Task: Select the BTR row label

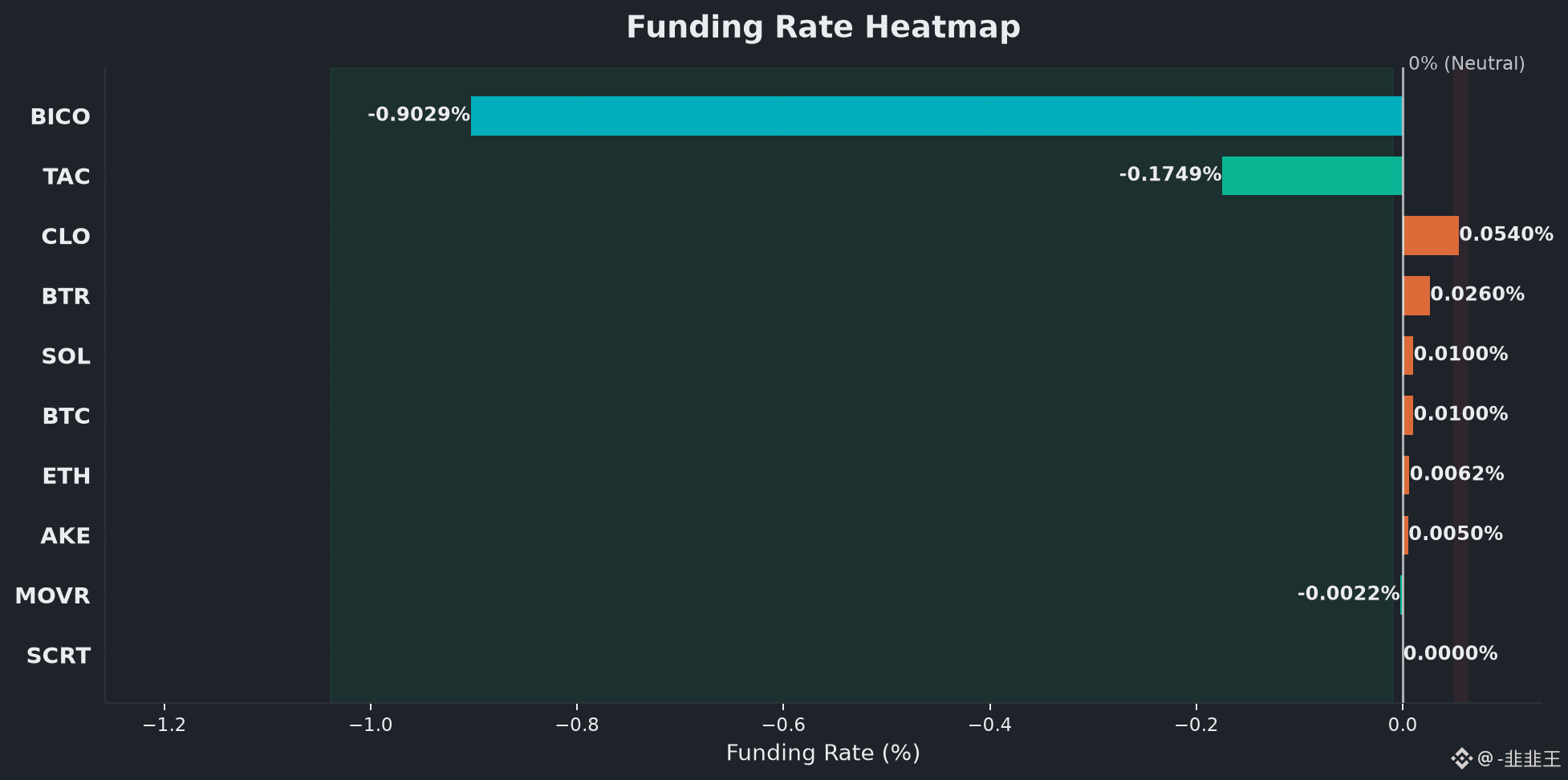Action: [x=66, y=296]
